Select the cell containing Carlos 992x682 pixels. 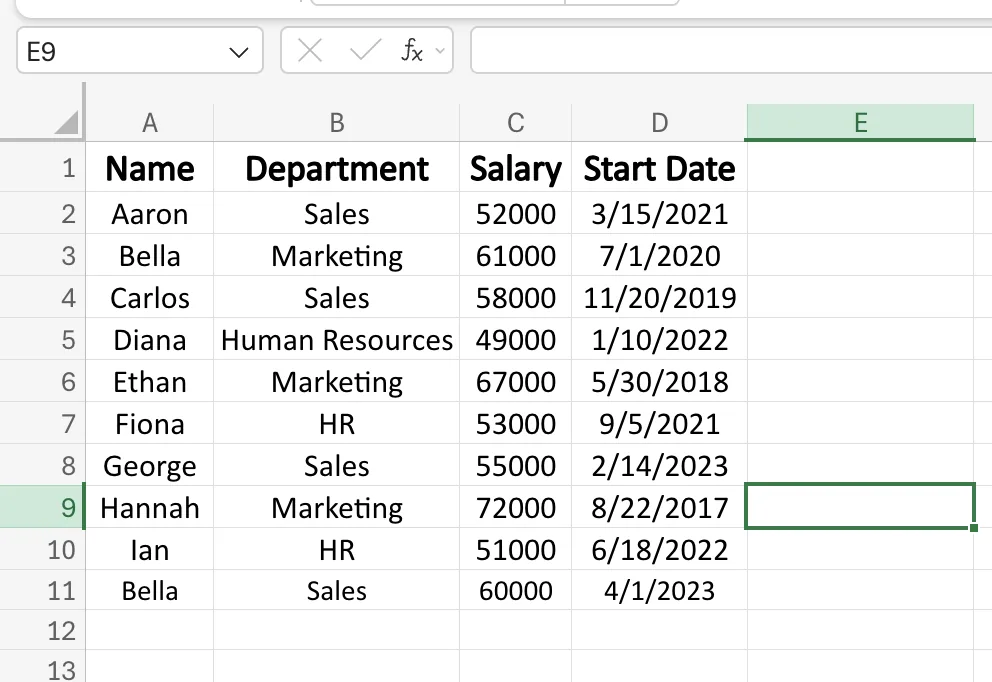click(x=150, y=297)
